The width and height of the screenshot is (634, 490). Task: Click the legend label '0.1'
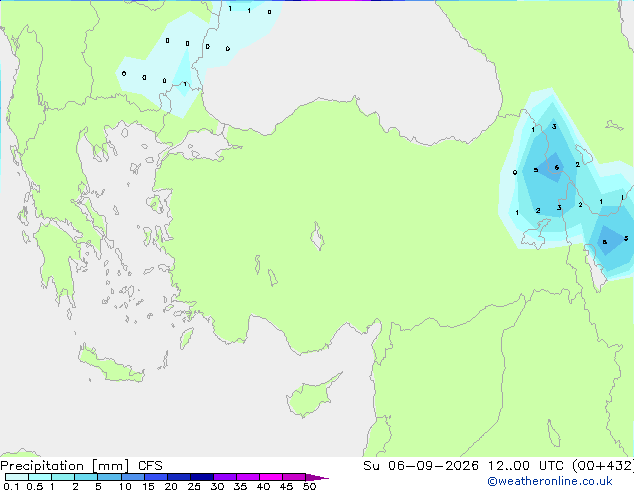(x=11, y=486)
